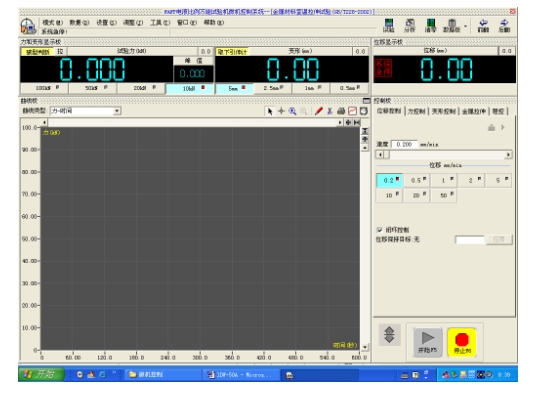534x394 pixels.
Task: Activate the zoom-in magnifier on the graph toolbar
Action: click(293, 111)
